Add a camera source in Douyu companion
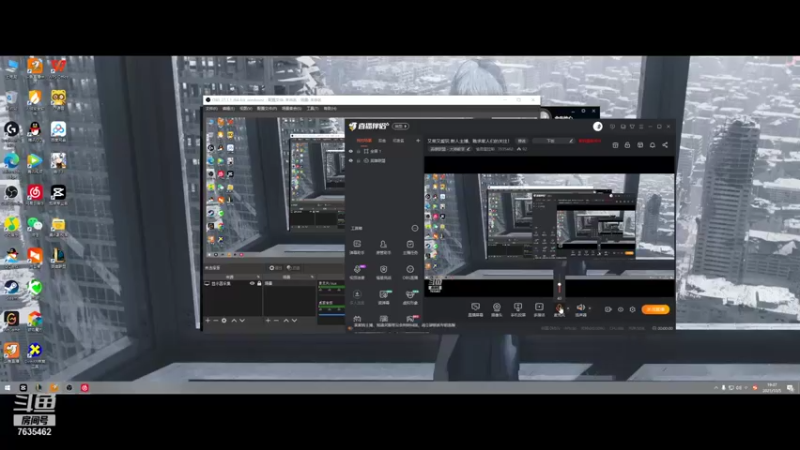Image resolution: width=800 pixels, height=450 pixels. [x=496, y=309]
